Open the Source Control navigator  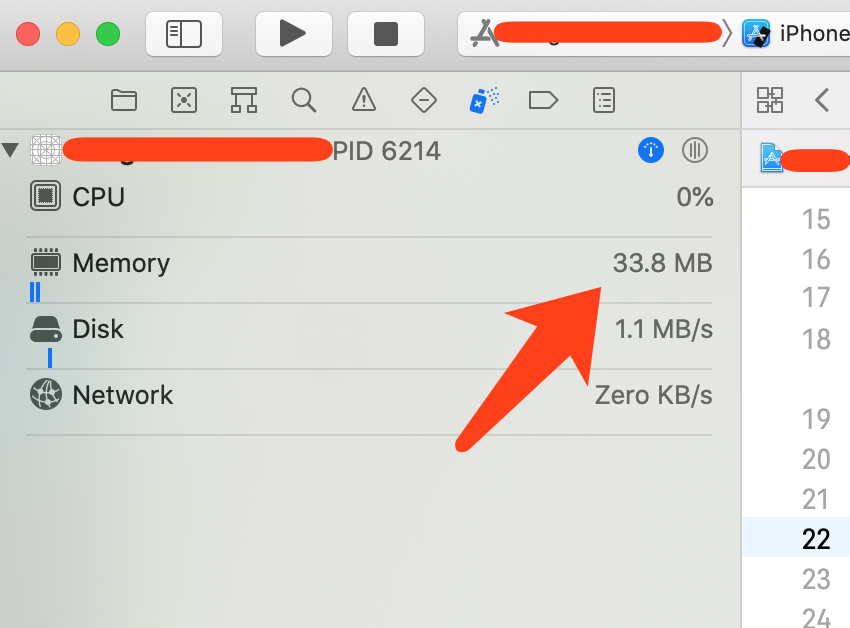tap(184, 100)
